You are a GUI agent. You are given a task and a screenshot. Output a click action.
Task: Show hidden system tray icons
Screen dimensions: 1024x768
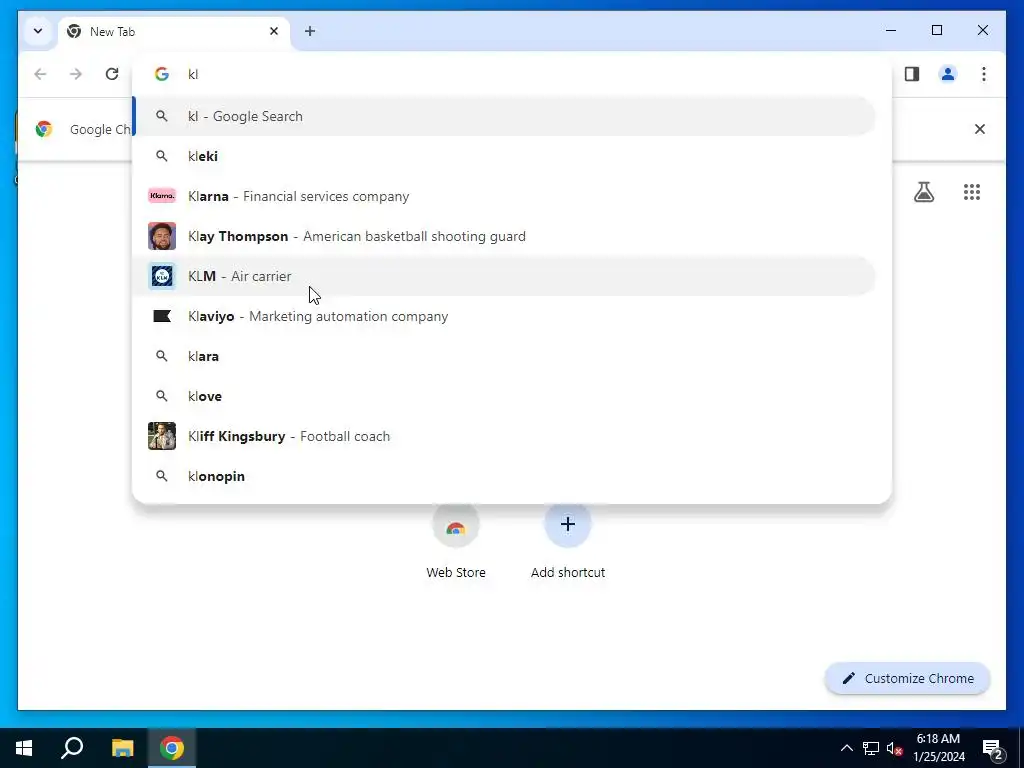(846, 748)
